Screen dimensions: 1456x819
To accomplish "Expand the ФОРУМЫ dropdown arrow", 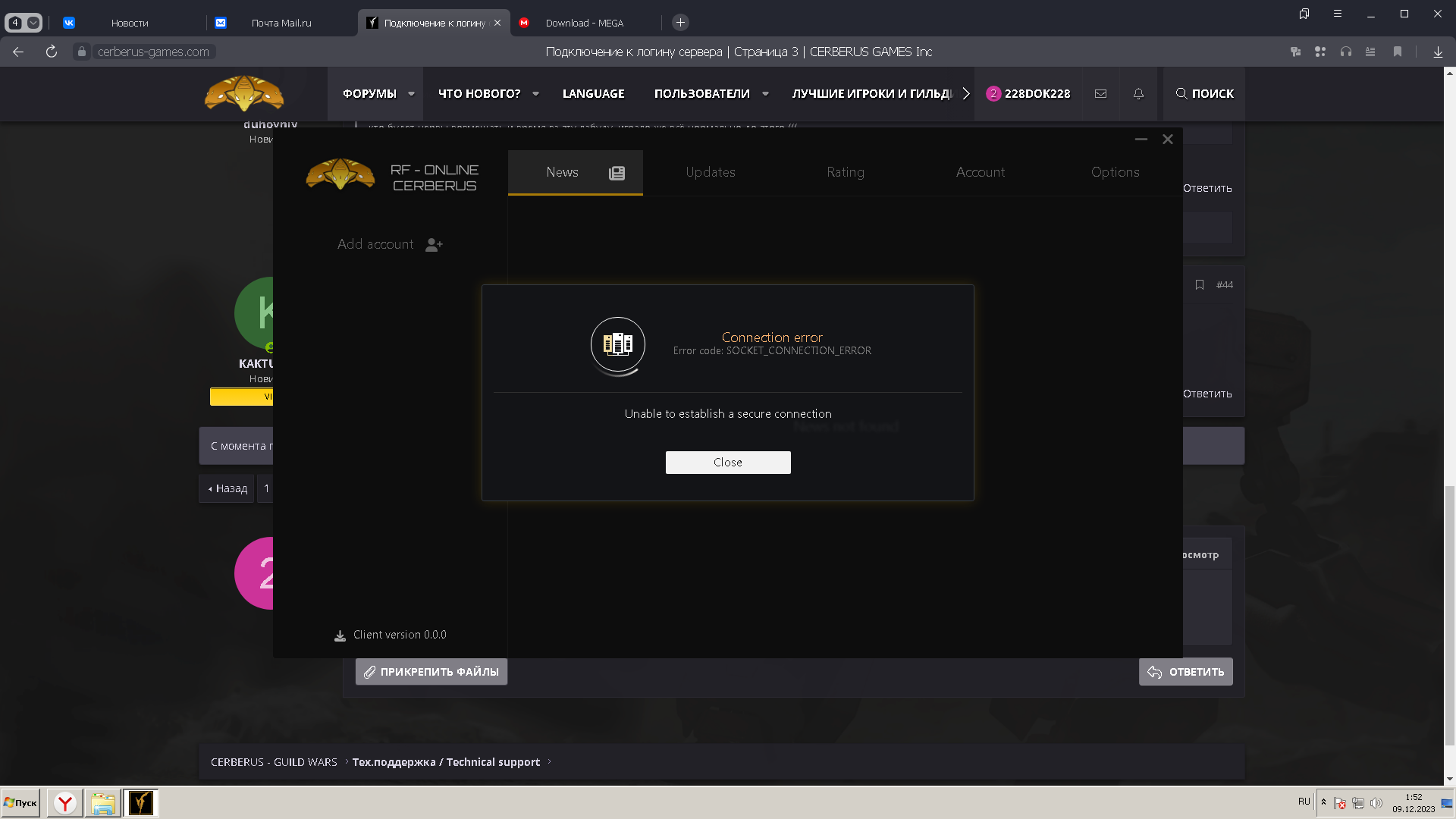I will [411, 94].
